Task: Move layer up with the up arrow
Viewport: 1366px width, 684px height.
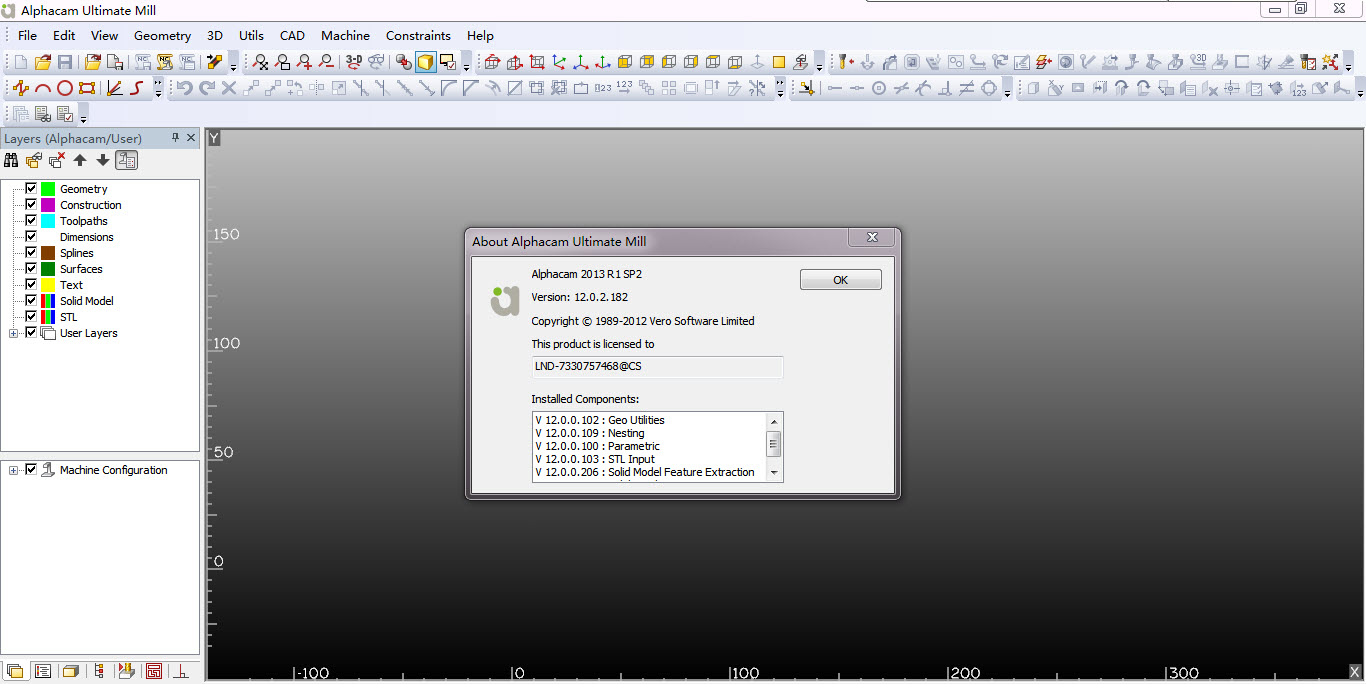Action: (x=80, y=160)
